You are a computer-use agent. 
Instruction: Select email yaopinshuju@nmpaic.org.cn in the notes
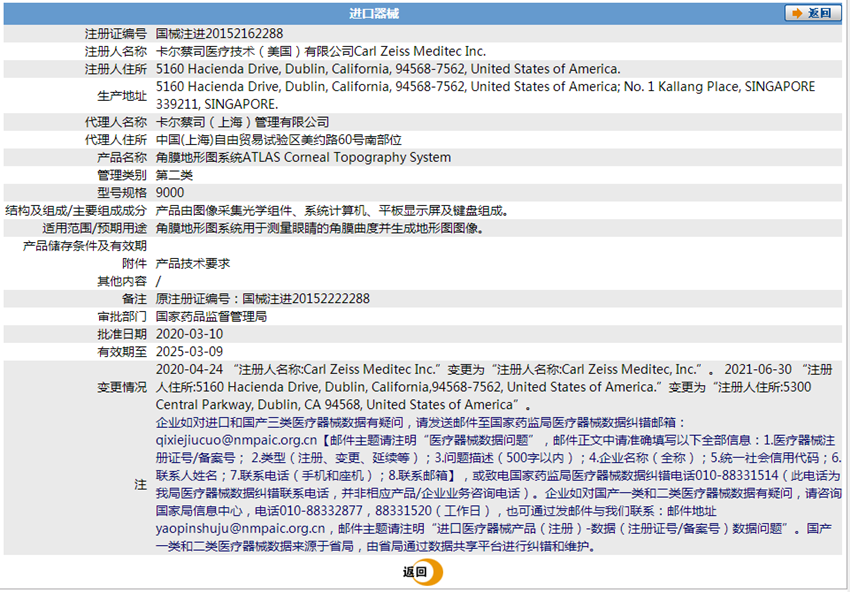click(241, 529)
